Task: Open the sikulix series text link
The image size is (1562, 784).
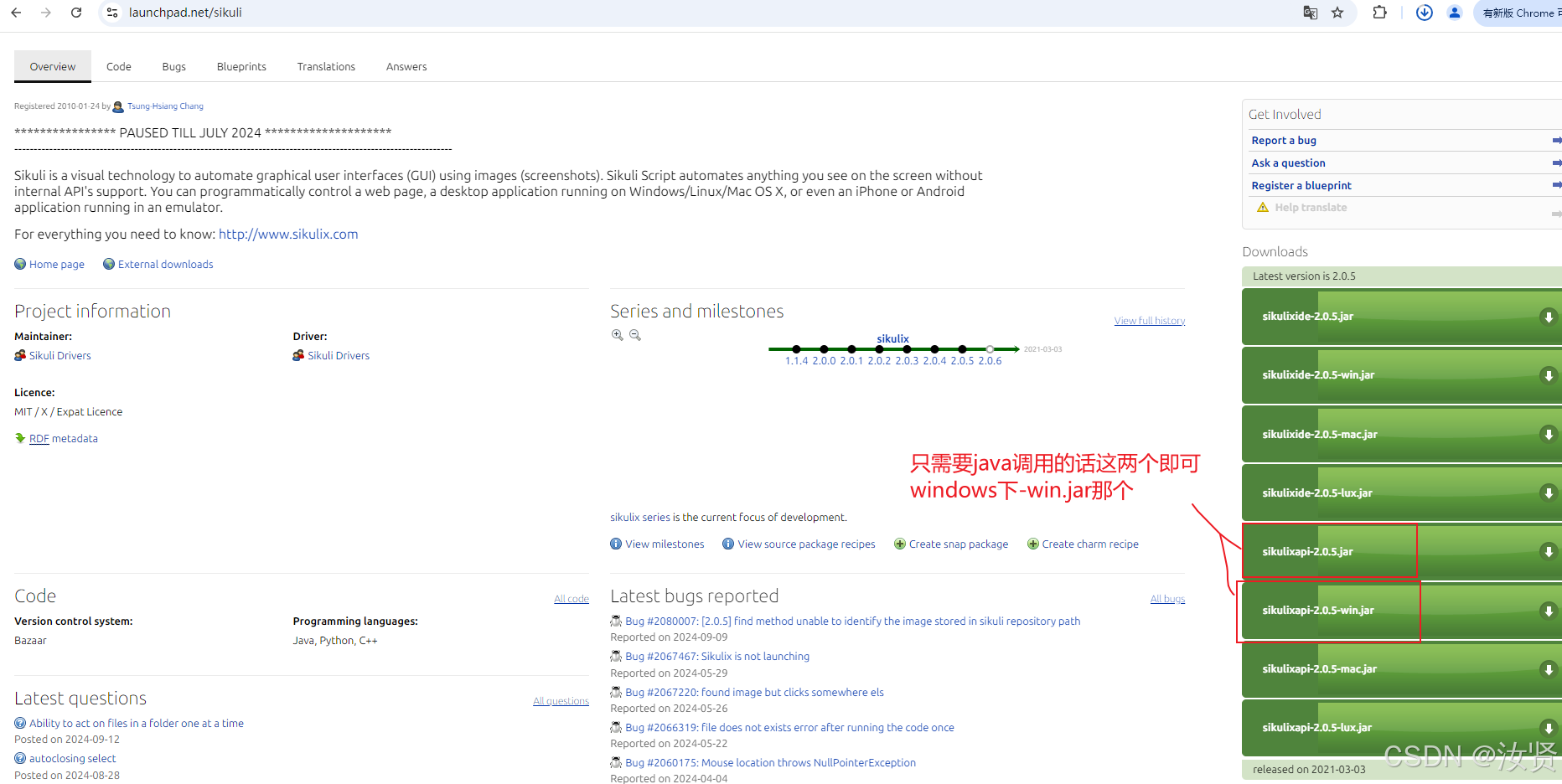Action: 640,518
